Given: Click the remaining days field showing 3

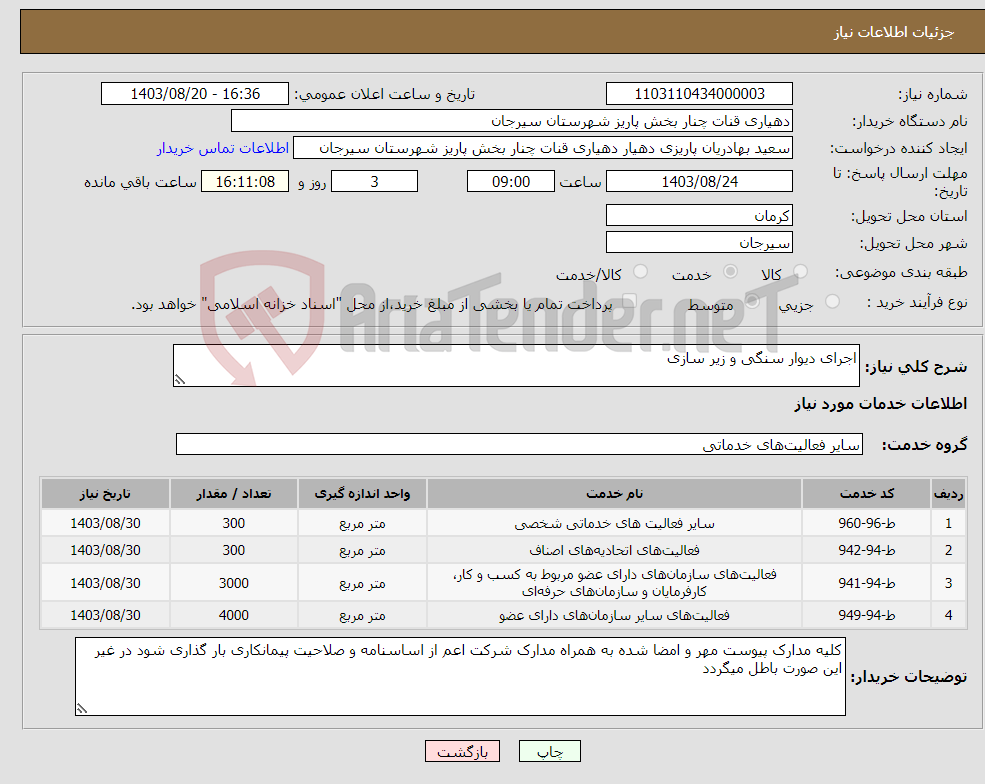Looking at the screenshot, I should click(374, 182).
